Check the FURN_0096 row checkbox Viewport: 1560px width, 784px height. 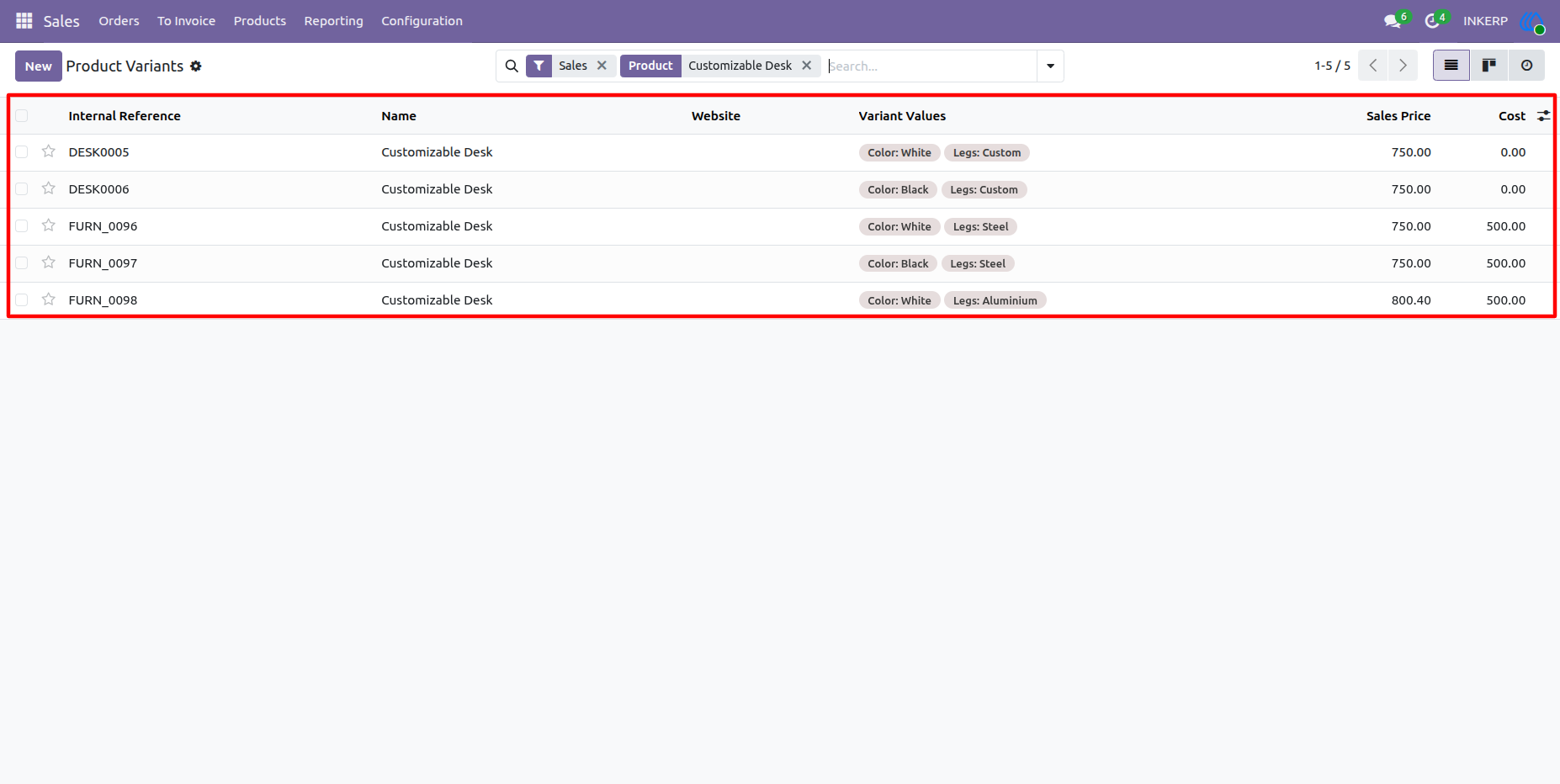22,226
